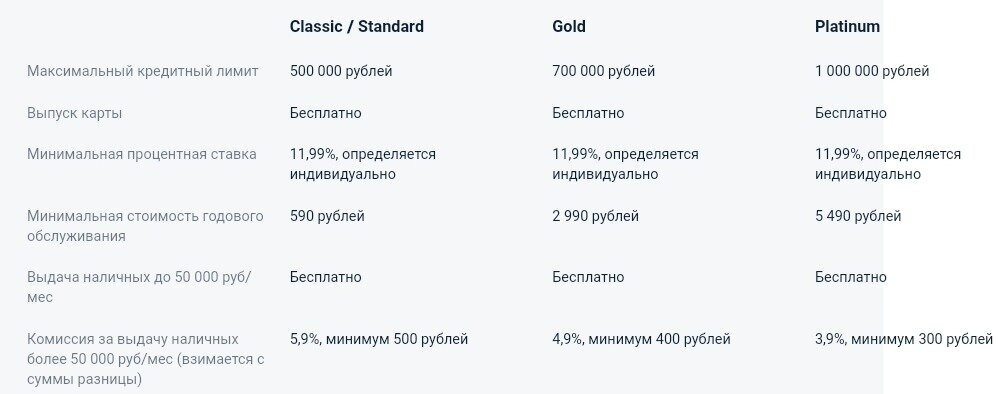1007x394 pixels.
Task: Click the Комиссия за выдачу наличных label
Action: pyautogui.click(x=146, y=359)
